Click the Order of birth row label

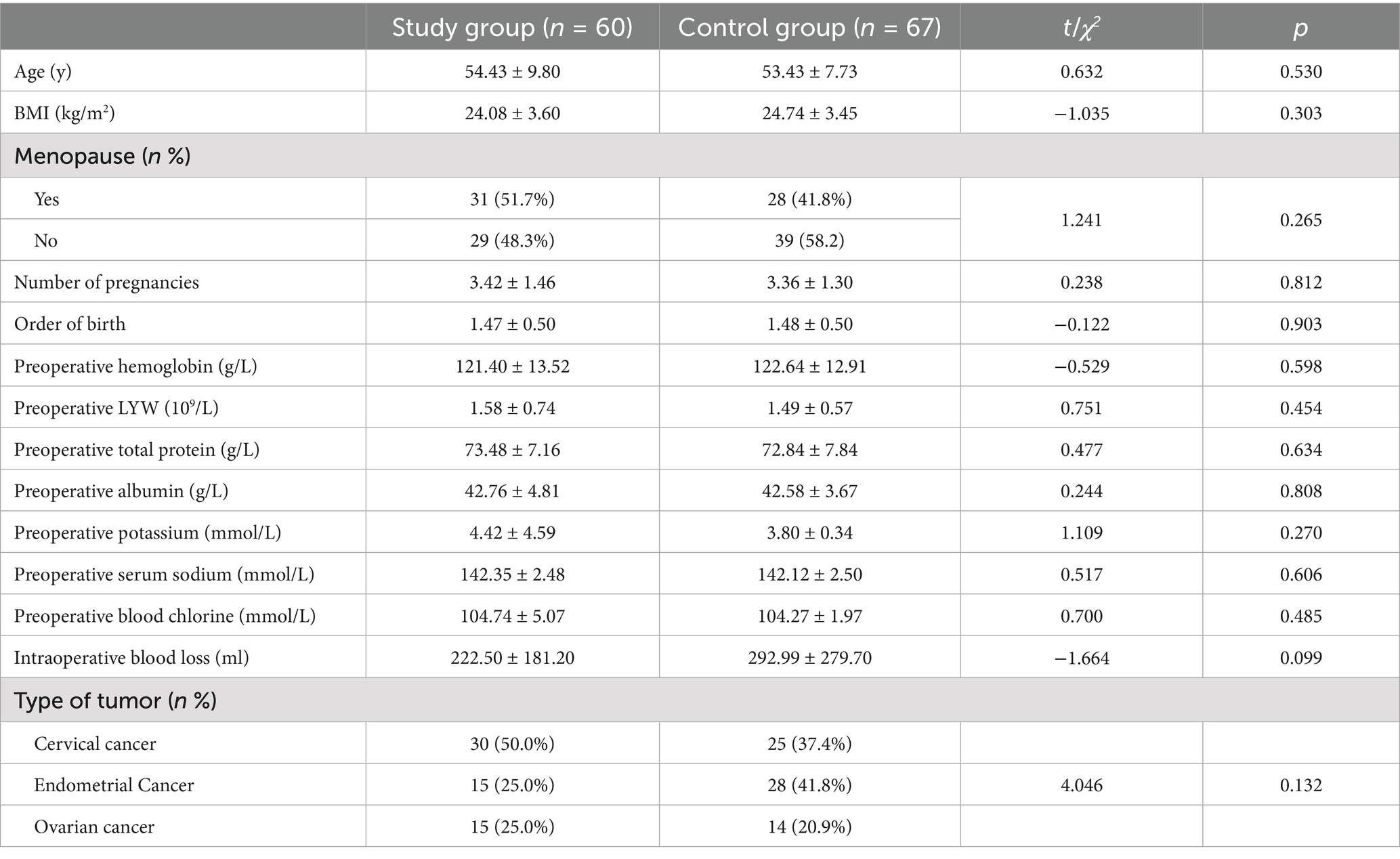click(70, 324)
